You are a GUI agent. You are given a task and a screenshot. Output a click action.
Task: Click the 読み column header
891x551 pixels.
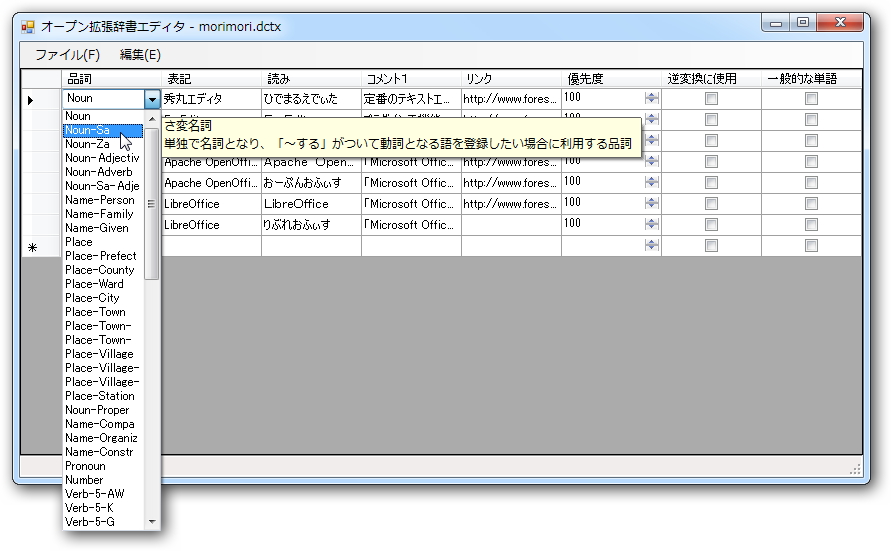[311, 79]
